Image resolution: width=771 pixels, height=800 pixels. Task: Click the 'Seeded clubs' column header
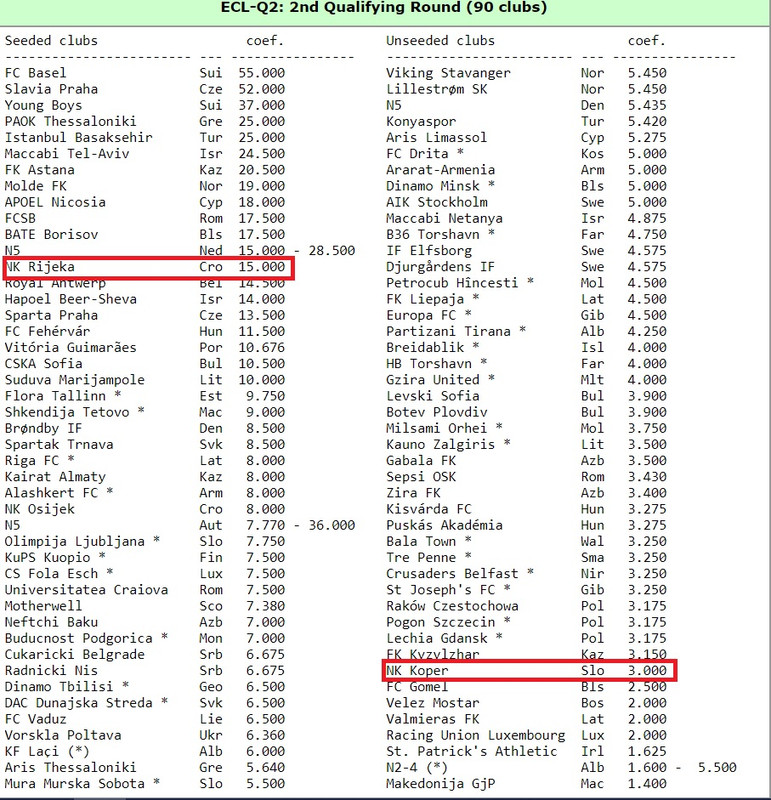coord(51,40)
